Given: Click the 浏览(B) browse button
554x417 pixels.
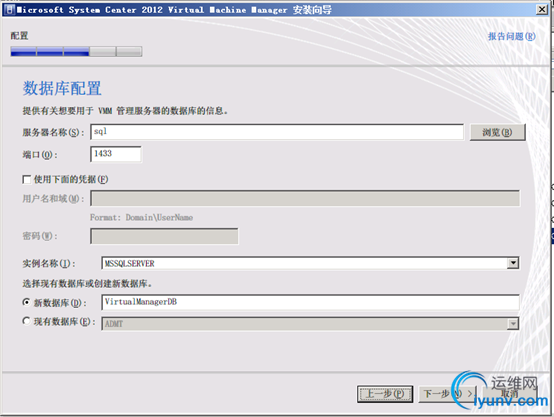Looking at the screenshot, I should [x=497, y=132].
